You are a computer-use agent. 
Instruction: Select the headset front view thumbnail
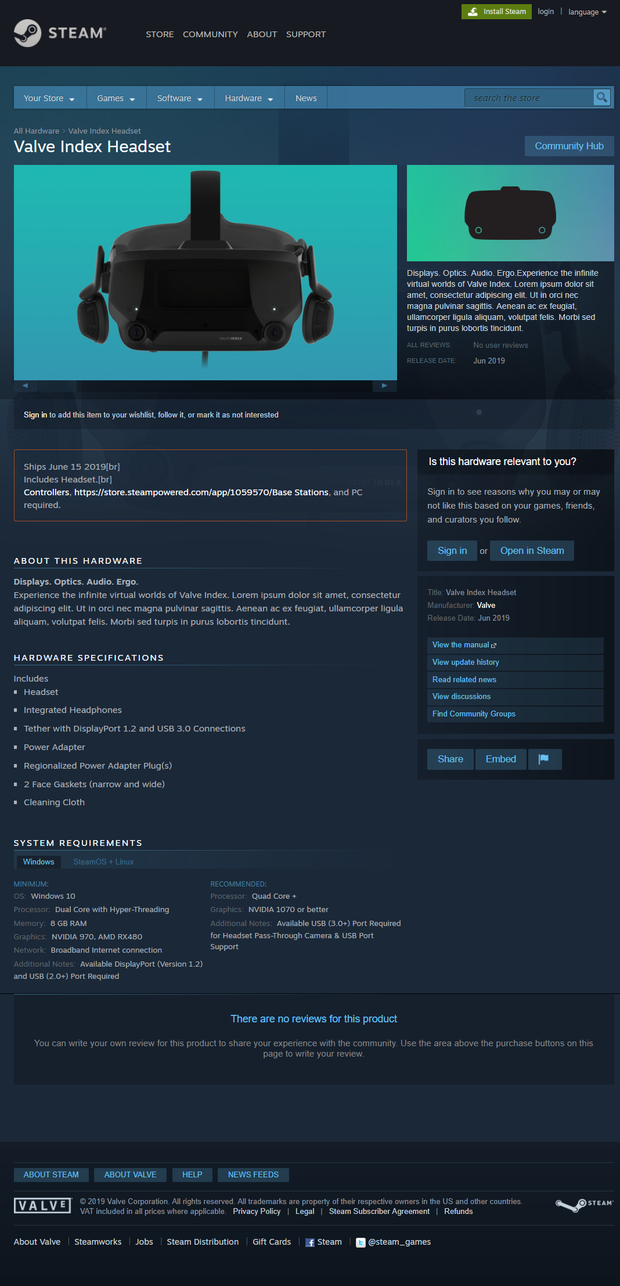click(510, 213)
